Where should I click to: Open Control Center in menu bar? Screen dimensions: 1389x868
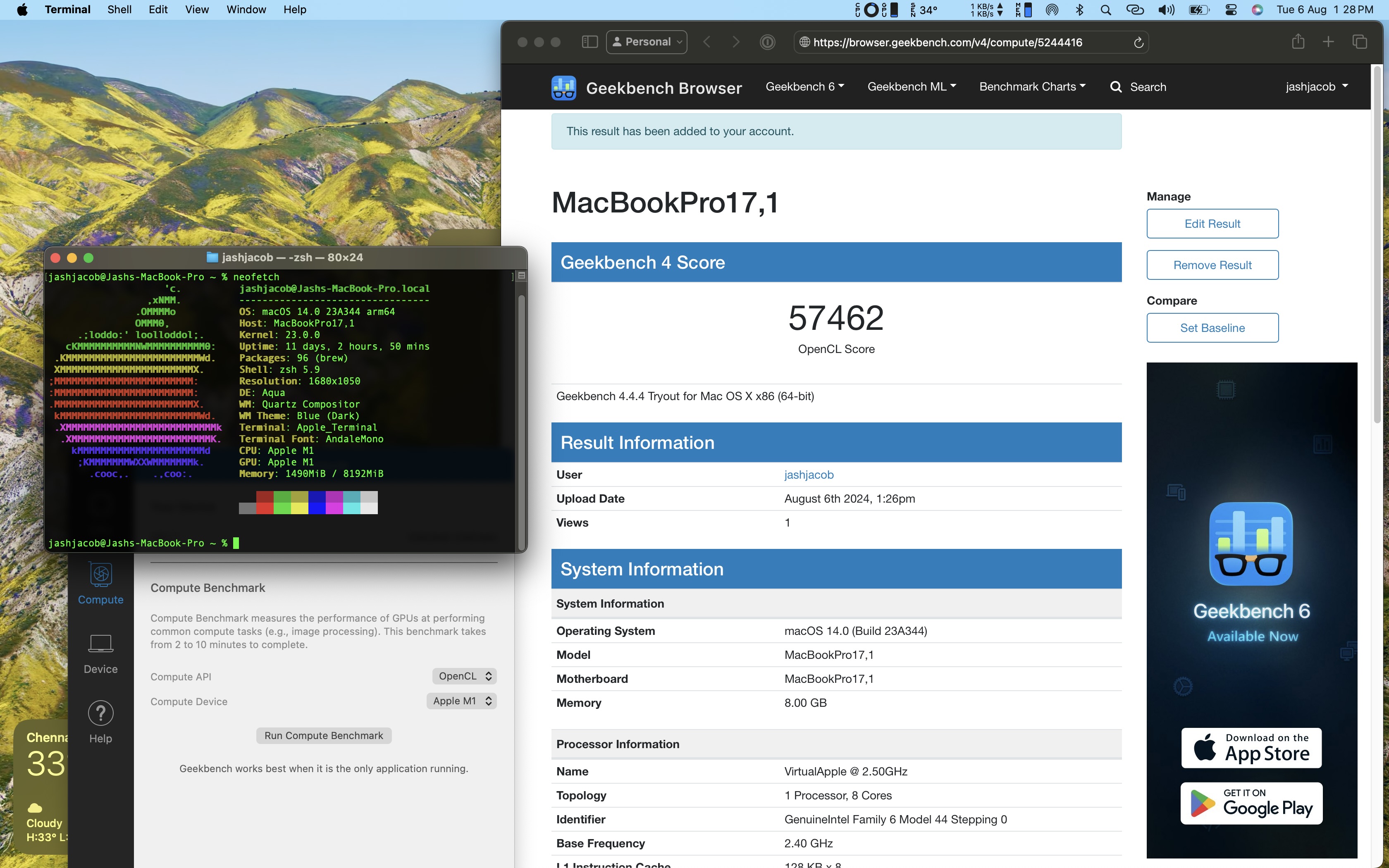pos(1231,10)
